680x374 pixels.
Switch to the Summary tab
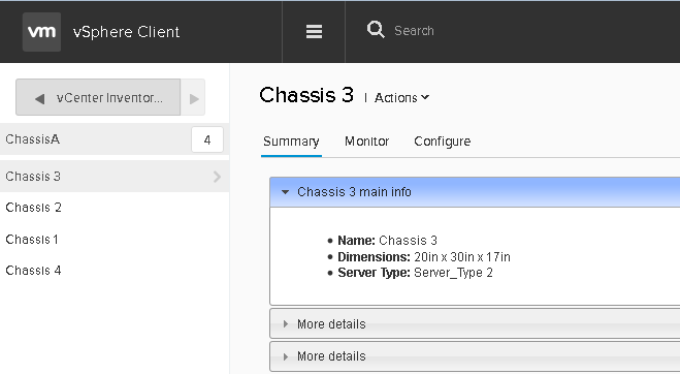(x=291, y=141)
